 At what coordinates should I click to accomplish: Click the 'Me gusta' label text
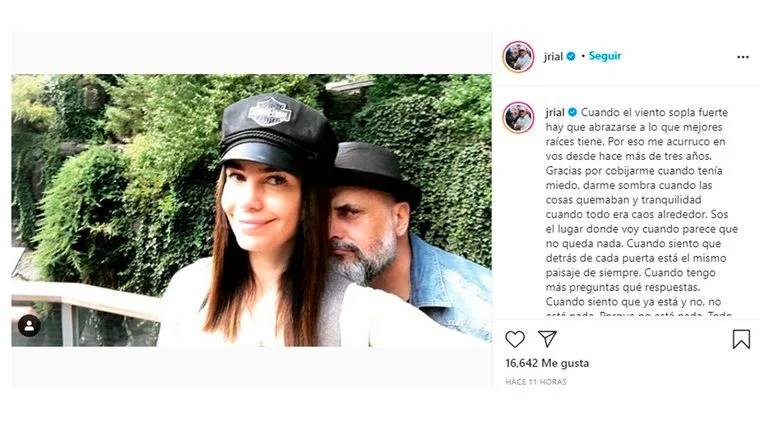click(565, 363)
